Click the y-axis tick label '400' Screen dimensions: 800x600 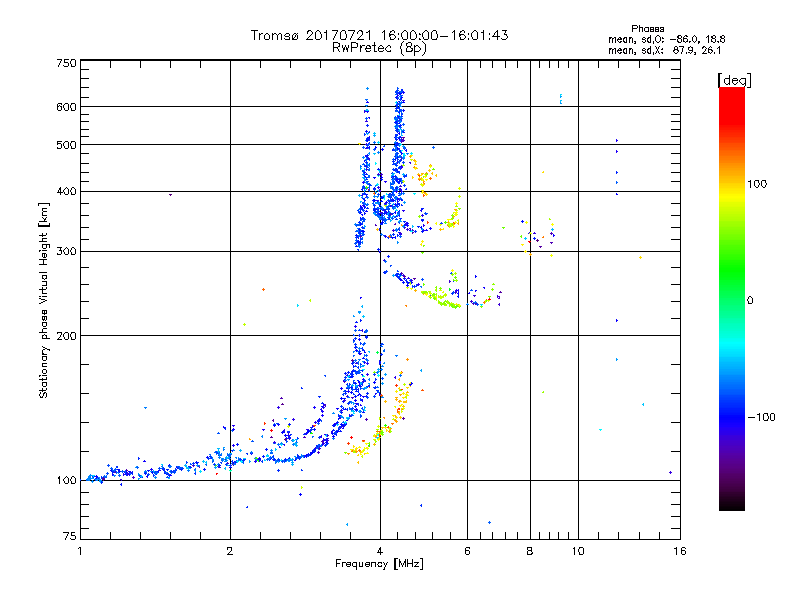pos(66,192)
